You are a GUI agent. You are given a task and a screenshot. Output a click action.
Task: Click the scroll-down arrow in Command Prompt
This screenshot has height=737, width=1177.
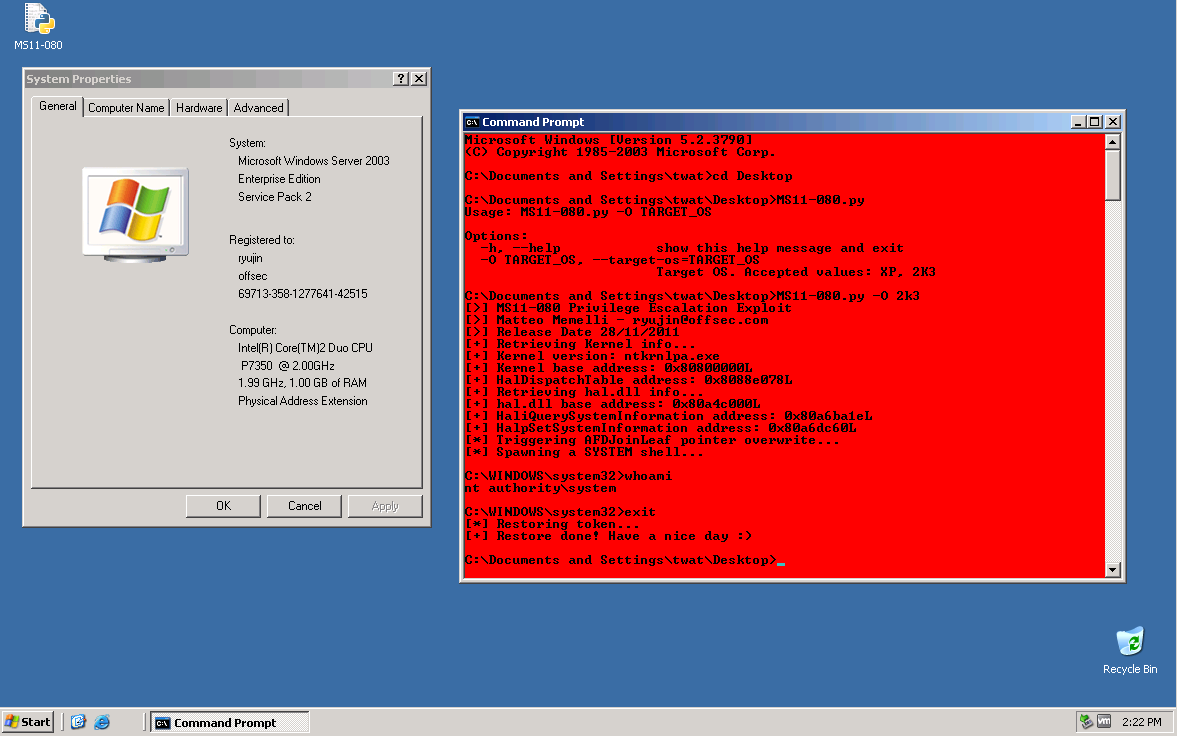click(1111, 568)
